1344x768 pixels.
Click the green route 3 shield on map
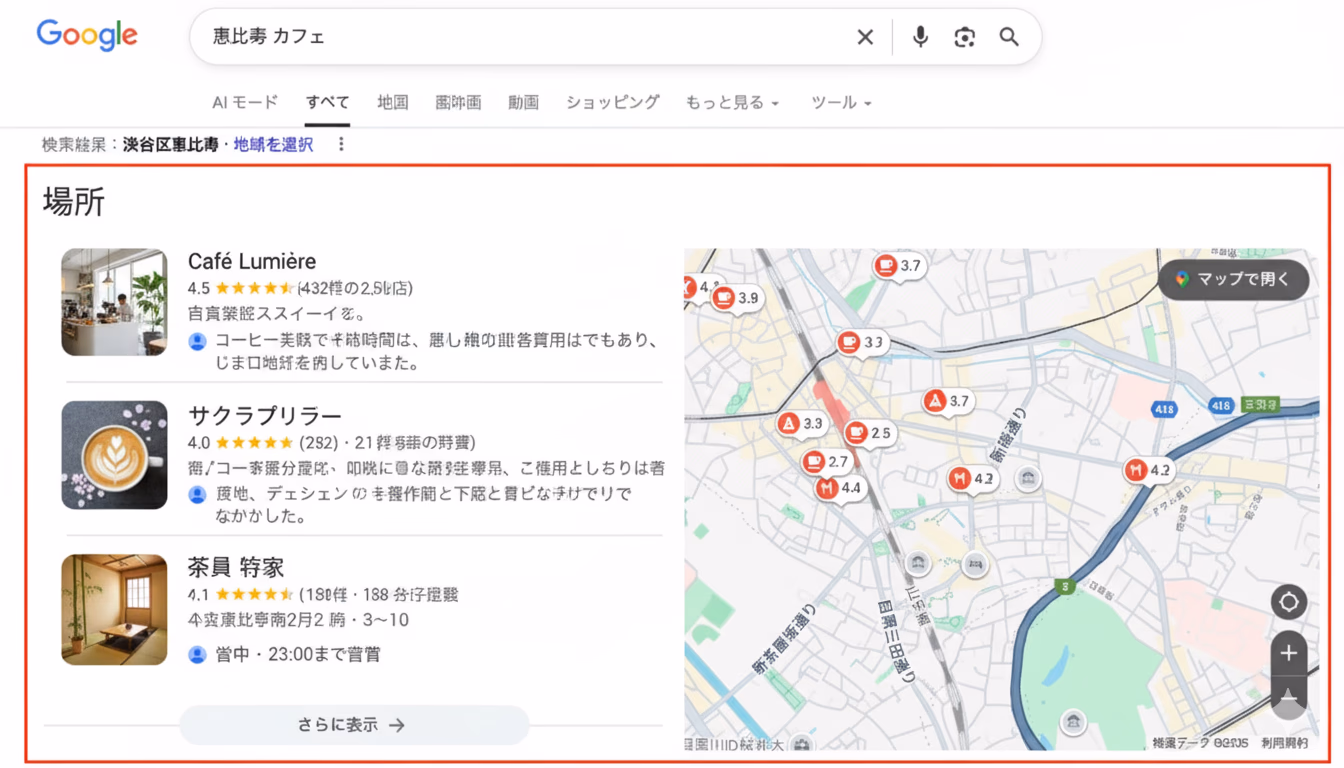click(x=1065, y=586)
